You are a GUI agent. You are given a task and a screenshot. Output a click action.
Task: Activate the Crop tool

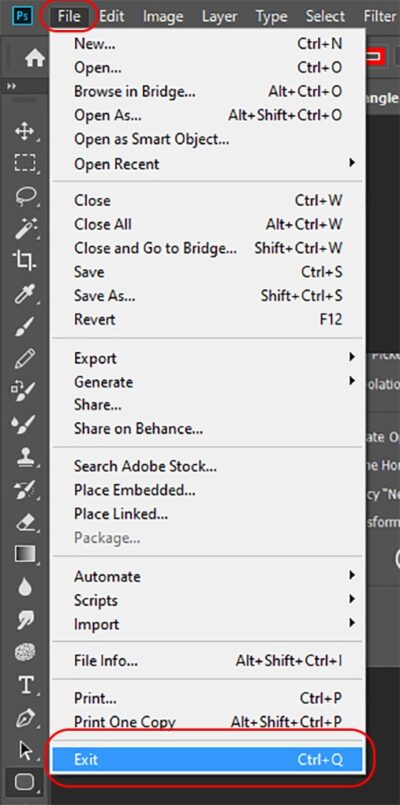24,261
